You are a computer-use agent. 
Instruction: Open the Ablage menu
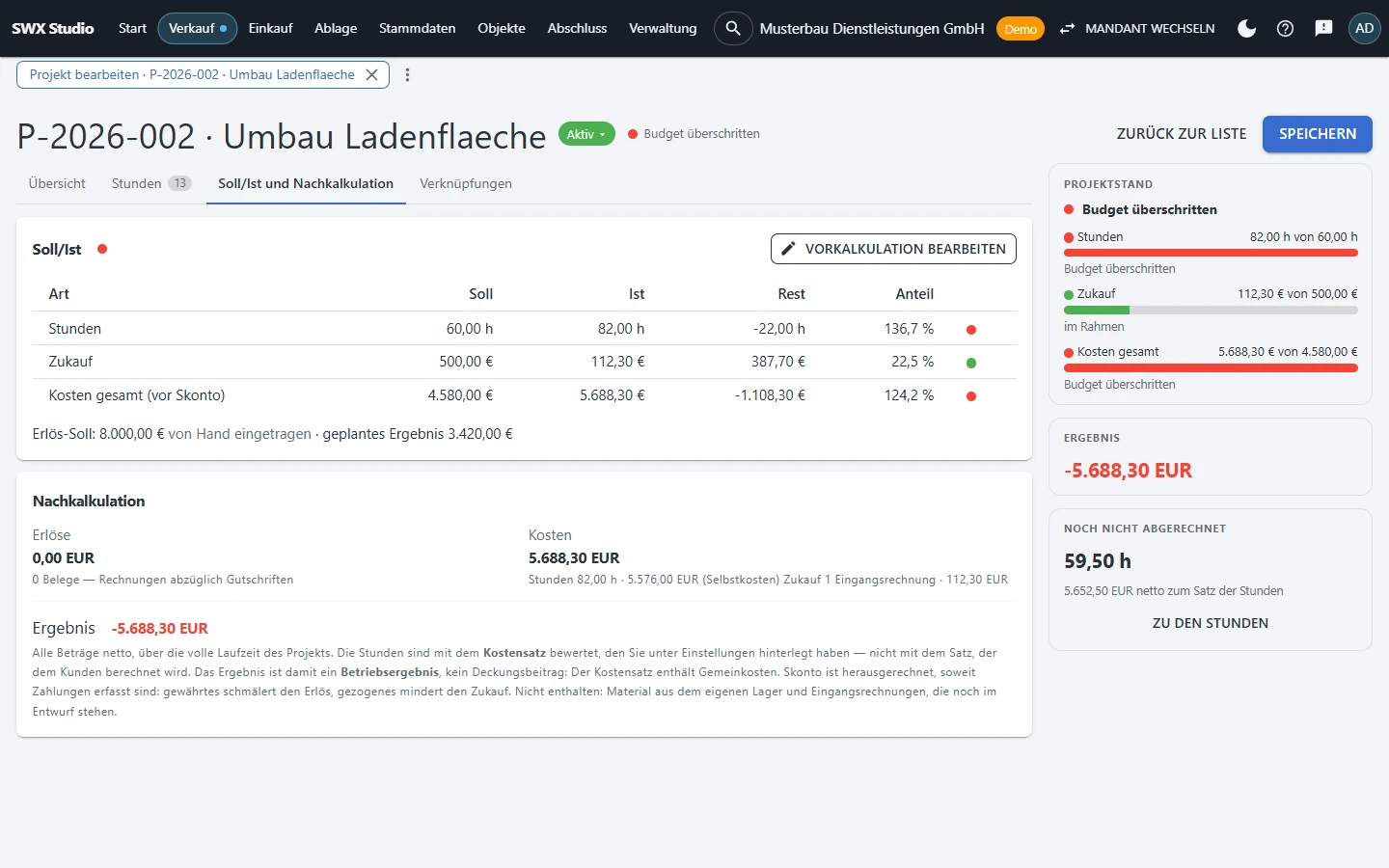[336, 28]
